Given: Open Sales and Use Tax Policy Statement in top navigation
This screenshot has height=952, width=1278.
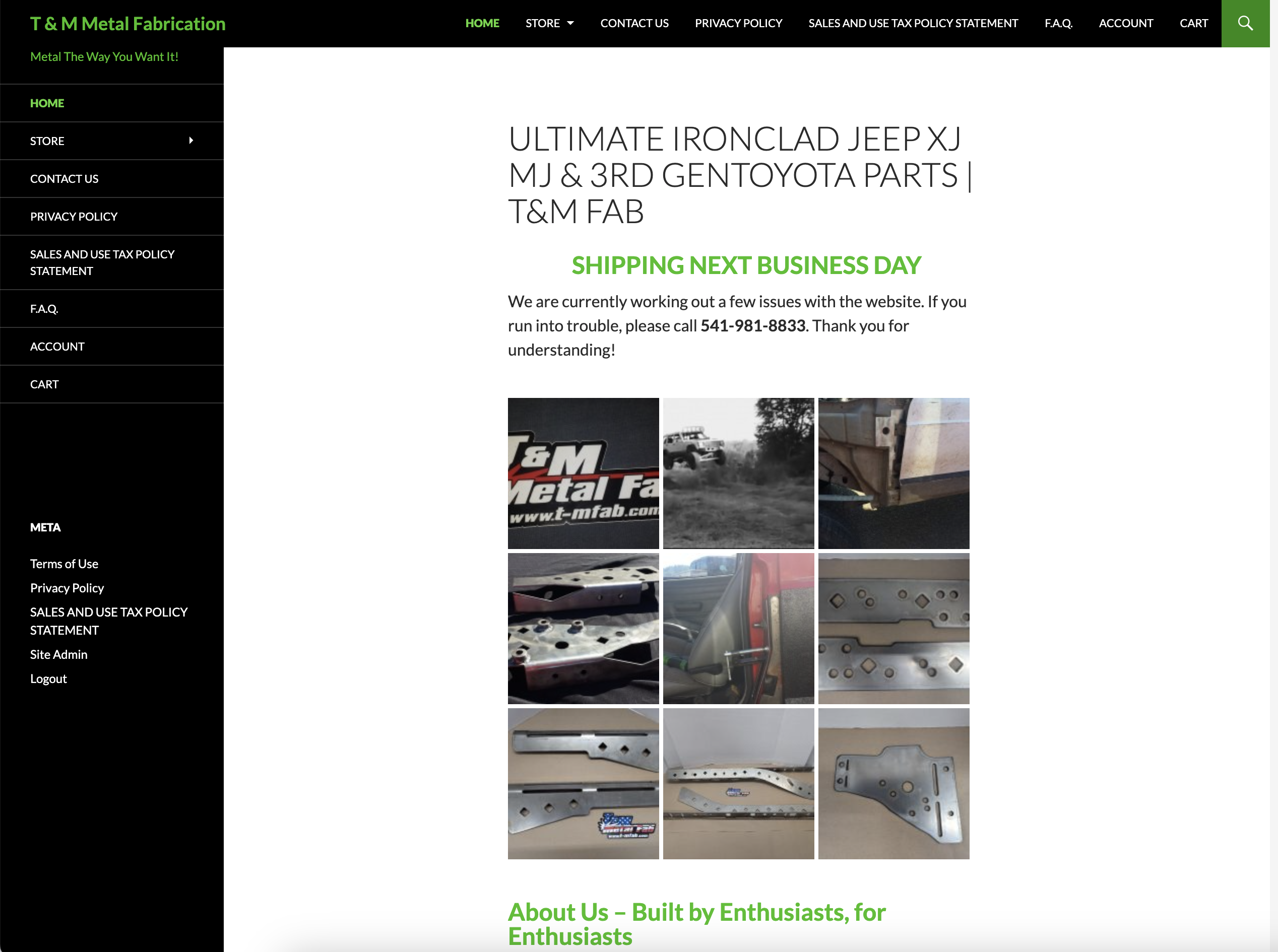Looking at the screenshot, I should (x=913, y=23).
